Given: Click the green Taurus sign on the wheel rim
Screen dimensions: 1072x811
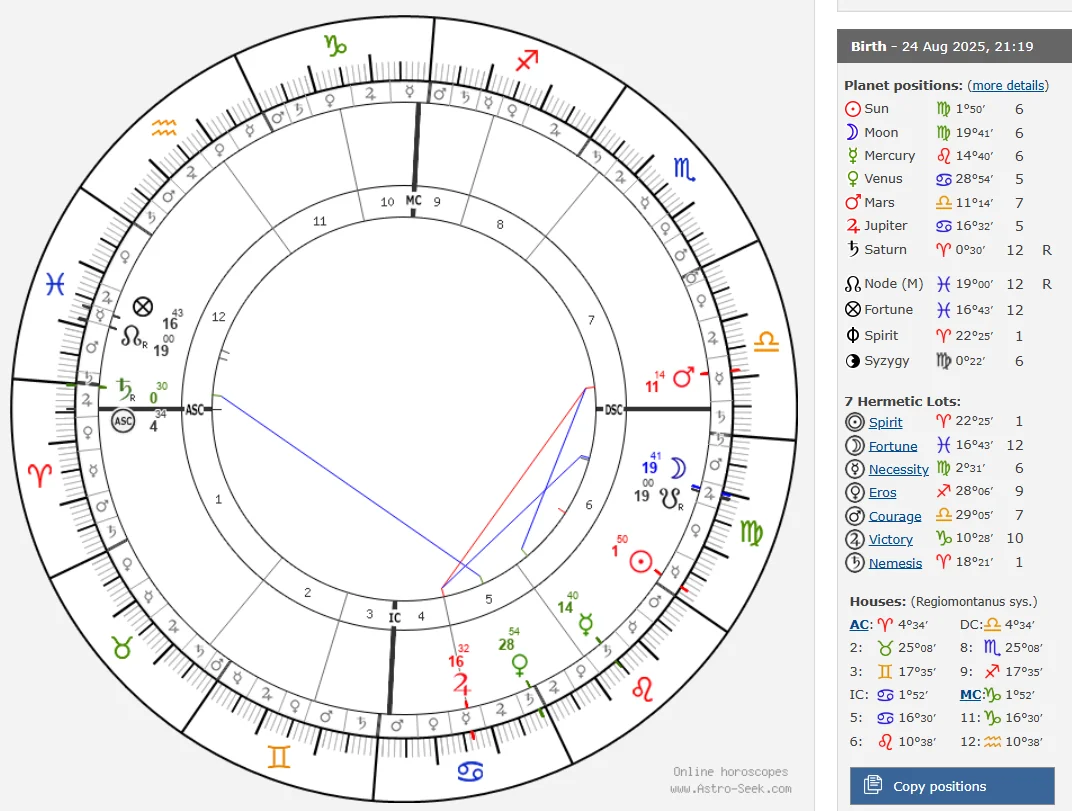Looking at the screenshot, I should (122, 646).
